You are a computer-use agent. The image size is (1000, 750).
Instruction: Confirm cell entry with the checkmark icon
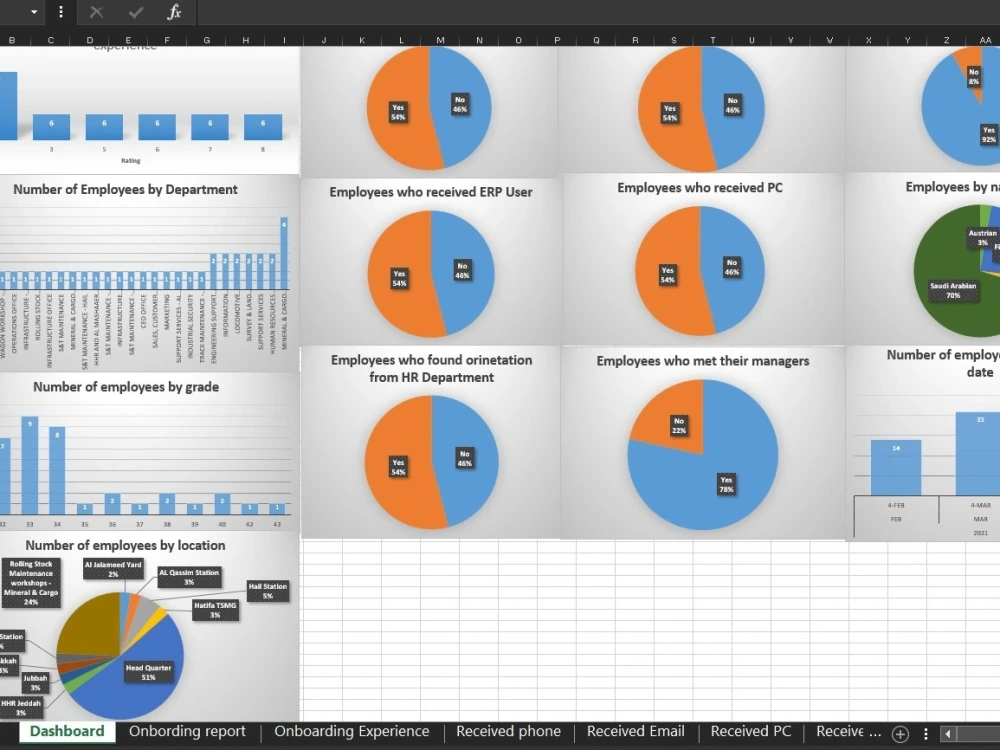137,13
